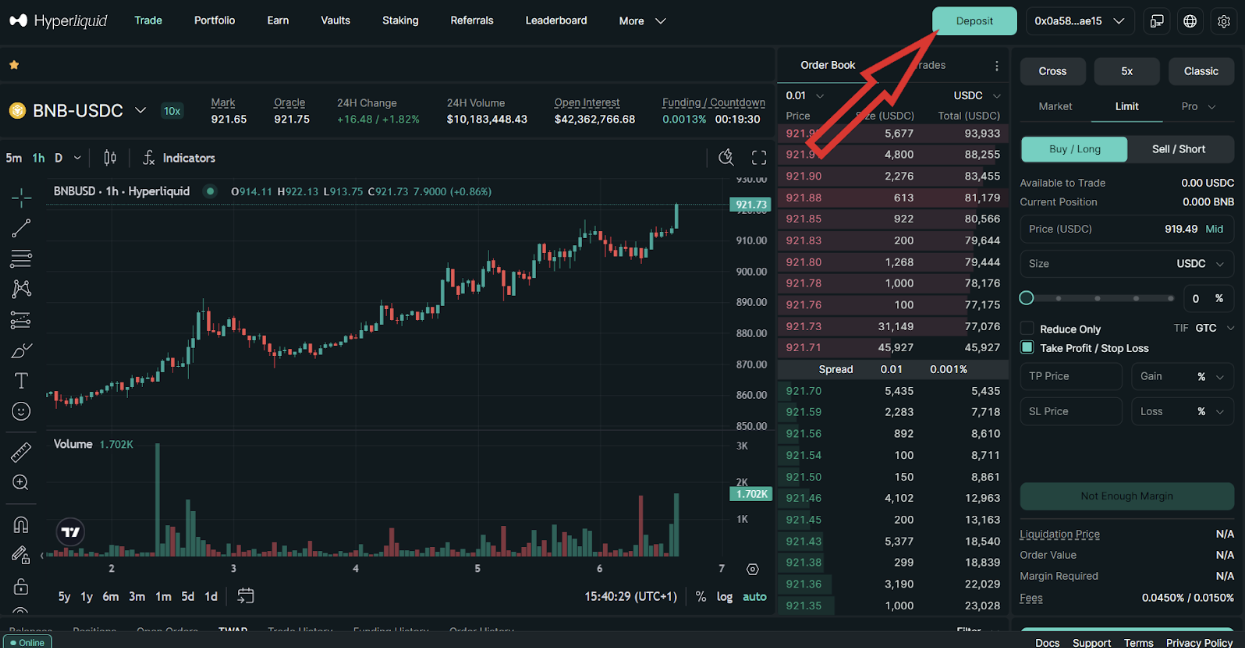This screenshot has width=1246, height=648.
Task: Switch to the Market order tab
Action: click(x=1055, y=106)
